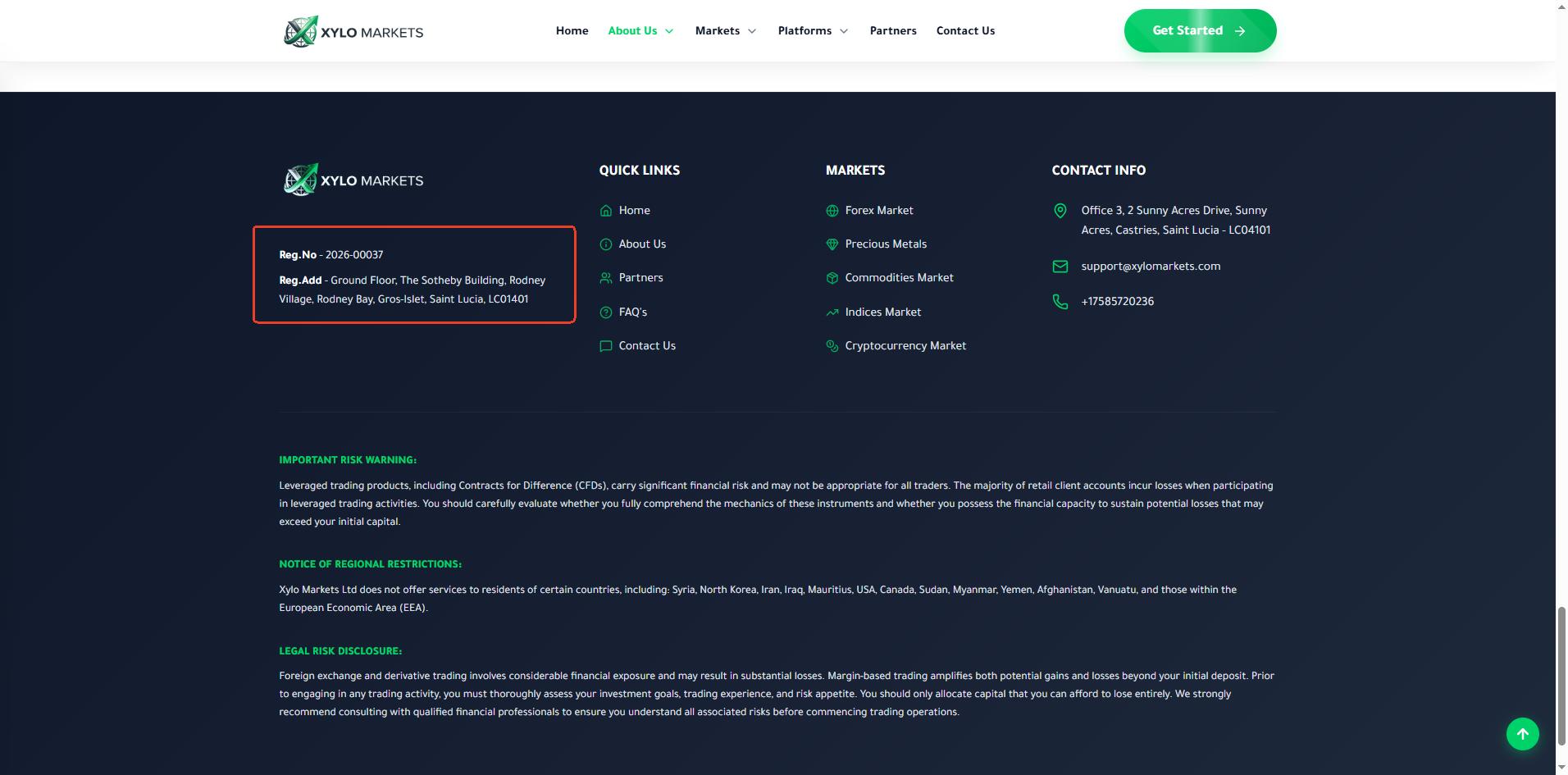The image size is (1568, 775).
Task: Click the green scroll-to-top arrow button
Action: pos(1522,734)
